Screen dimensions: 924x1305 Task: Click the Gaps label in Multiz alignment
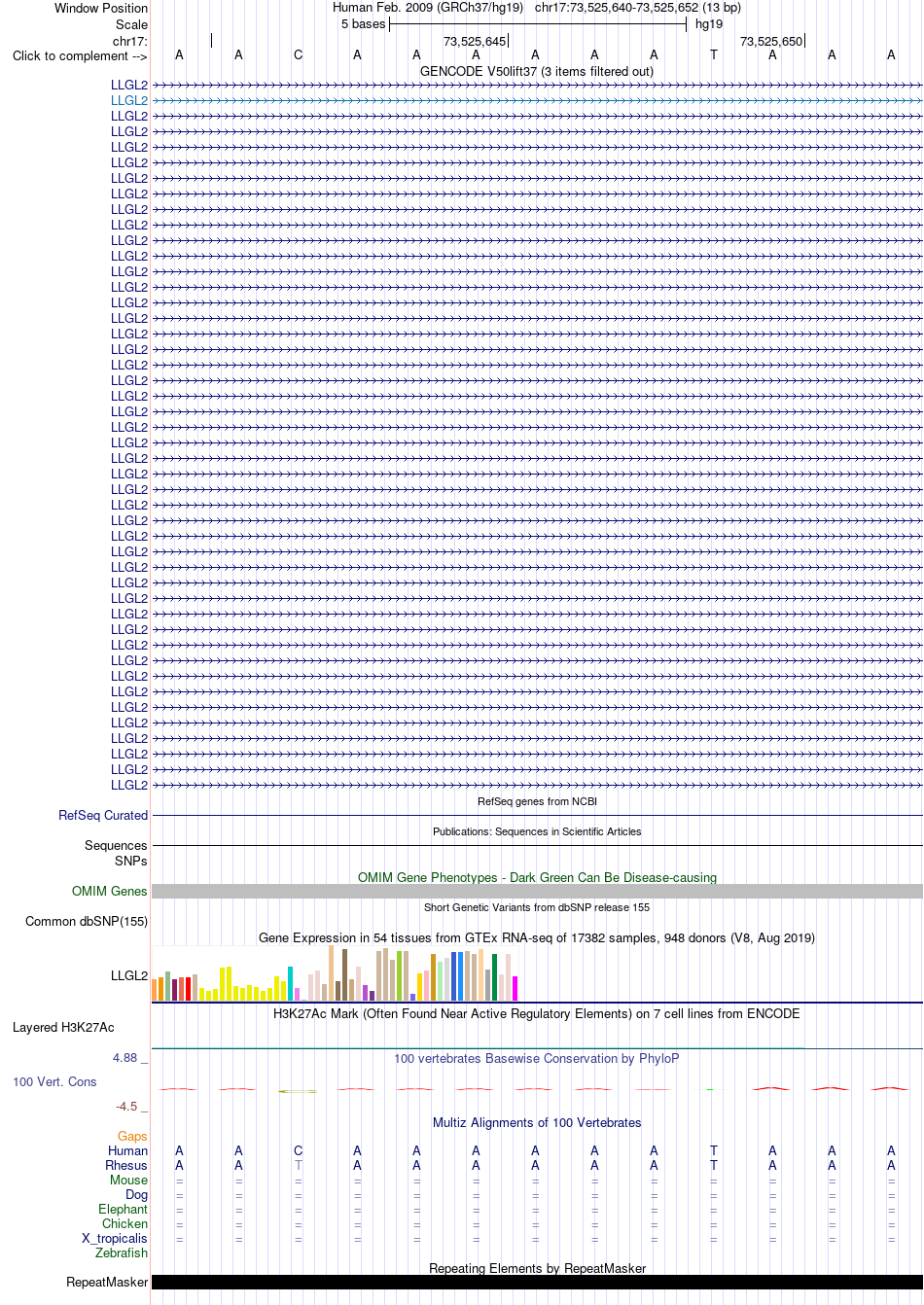tap(132, 1136)
